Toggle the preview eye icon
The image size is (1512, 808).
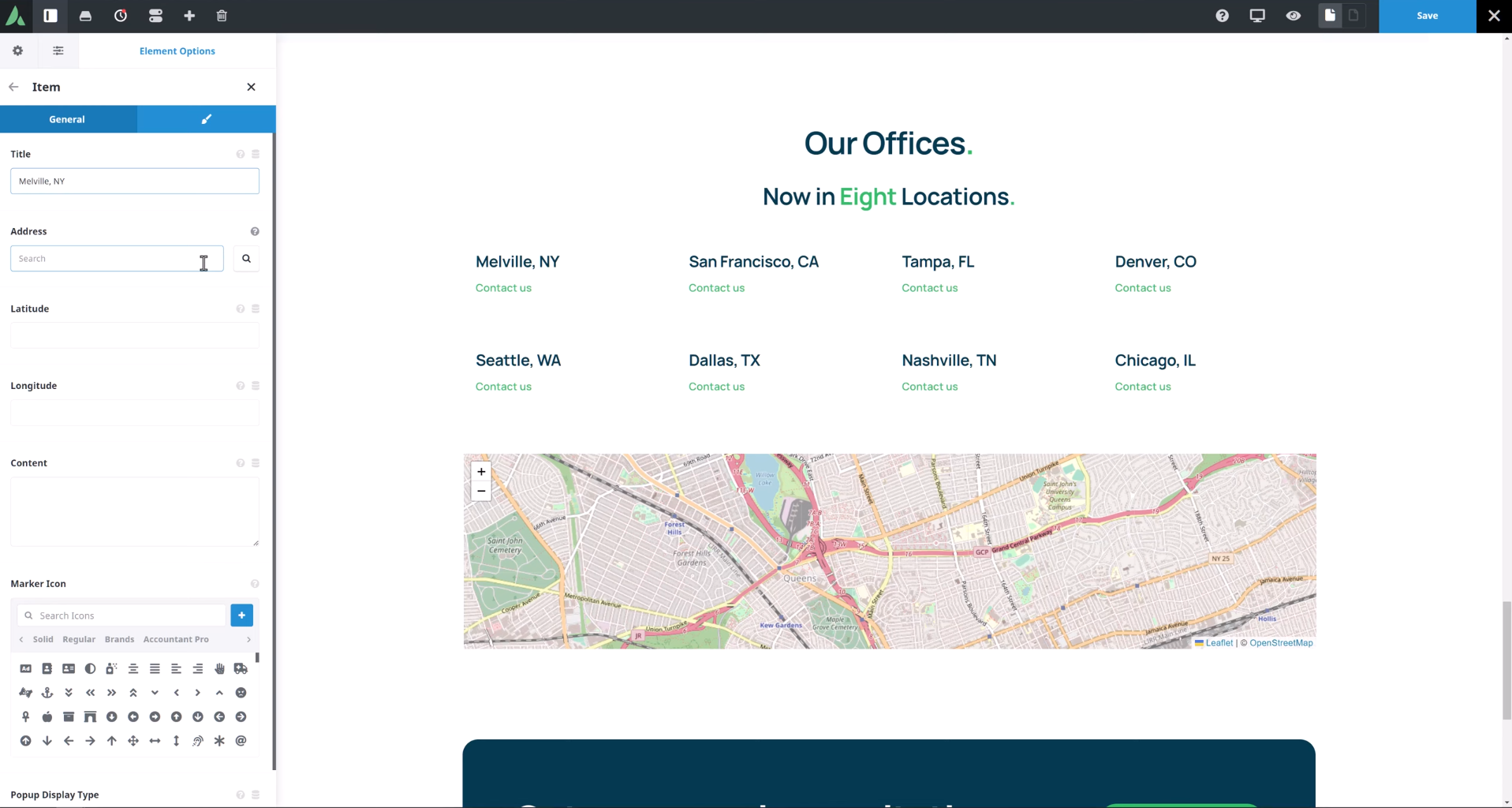pyautogui.click(x=1293, y=16)
